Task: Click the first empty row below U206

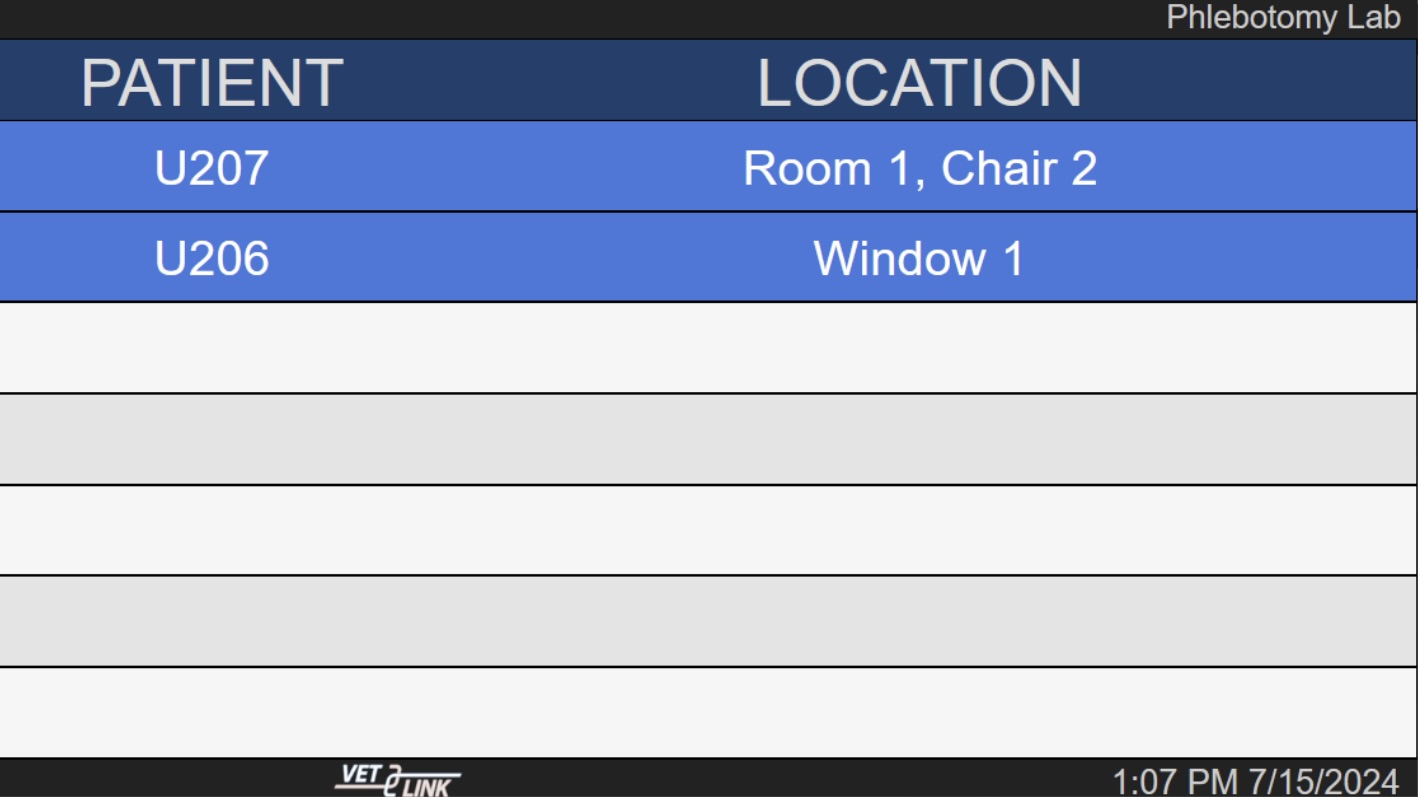Action: 708,347
